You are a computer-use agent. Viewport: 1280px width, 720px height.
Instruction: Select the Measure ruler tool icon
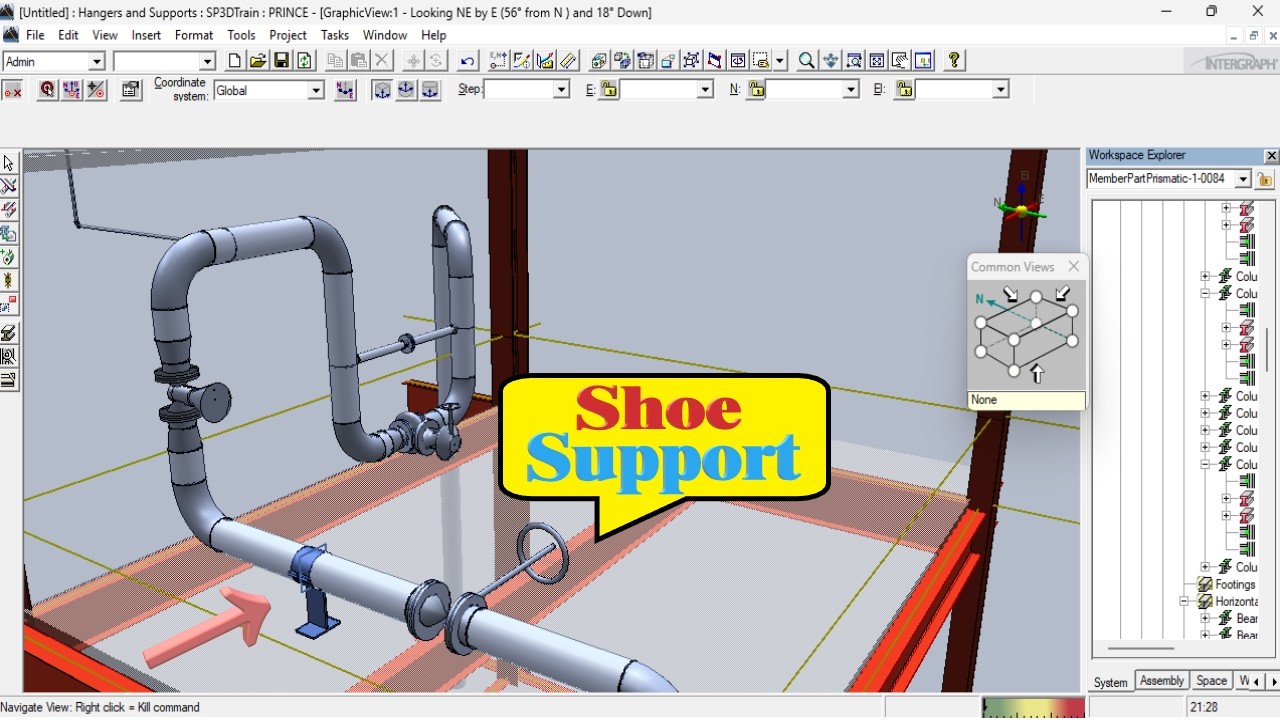tap(568, 61)
